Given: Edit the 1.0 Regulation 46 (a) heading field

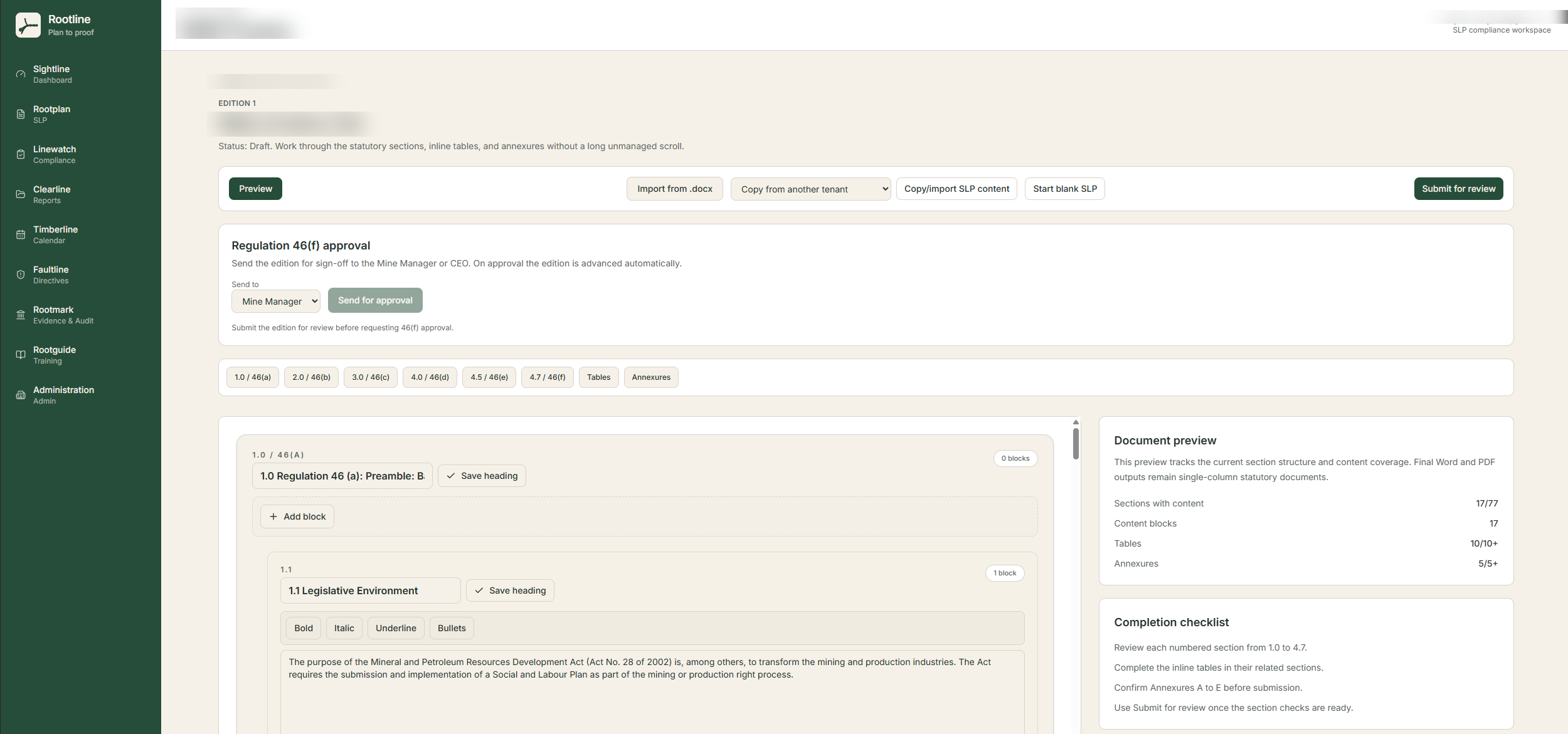Looking at the screenshot, I should click(x=342, y=476).
